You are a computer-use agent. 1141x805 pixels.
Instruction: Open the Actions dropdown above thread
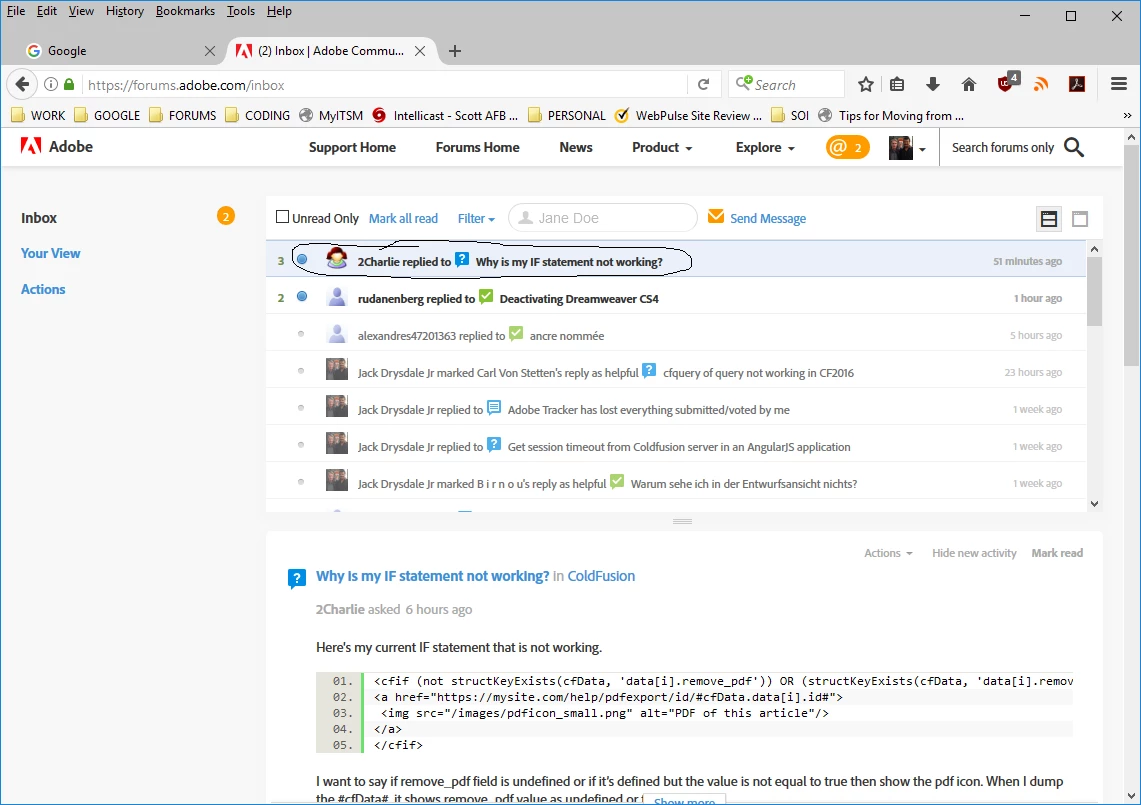(x=888, y=553)
